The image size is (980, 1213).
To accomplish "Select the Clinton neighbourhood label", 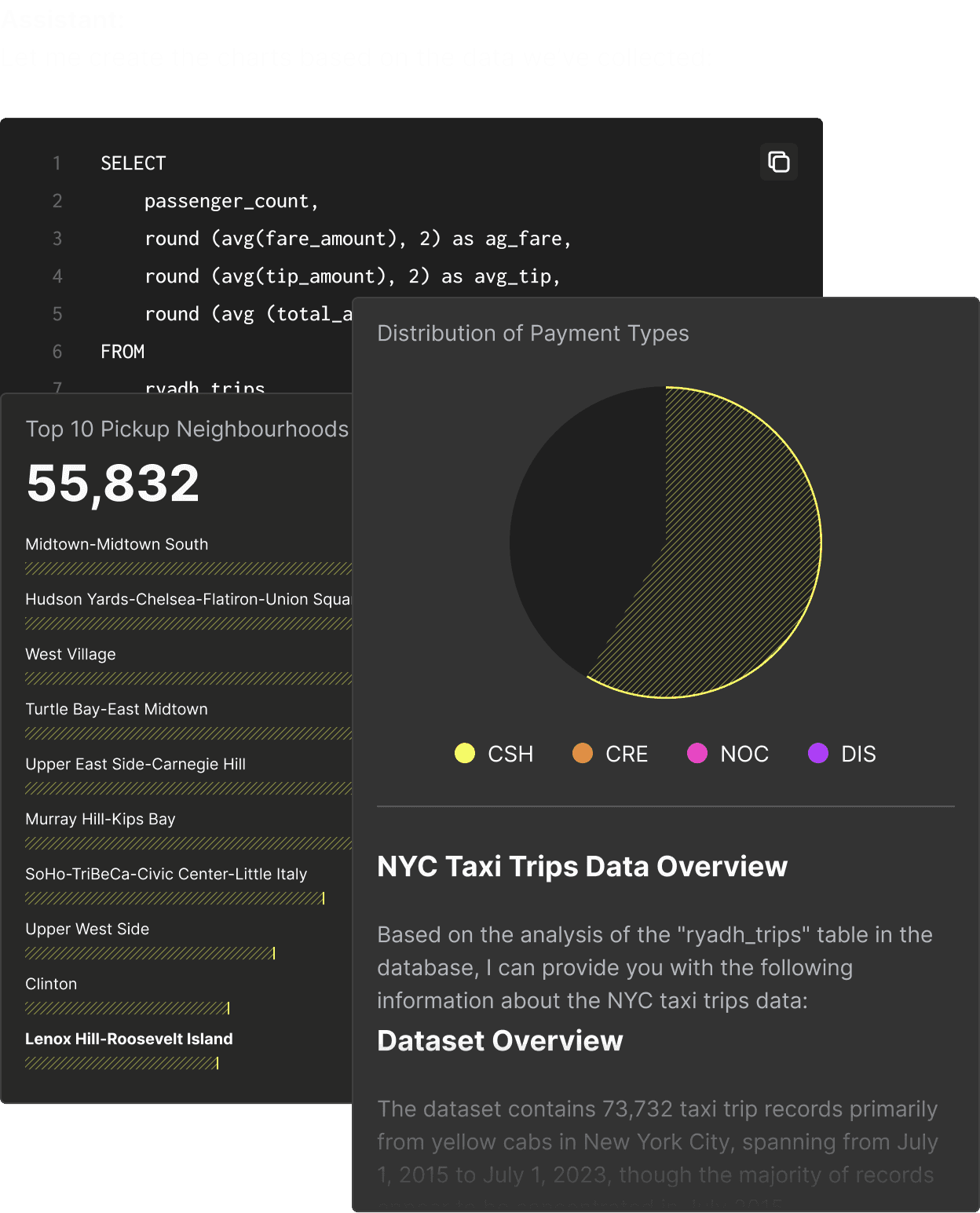I will click(51, 984).
